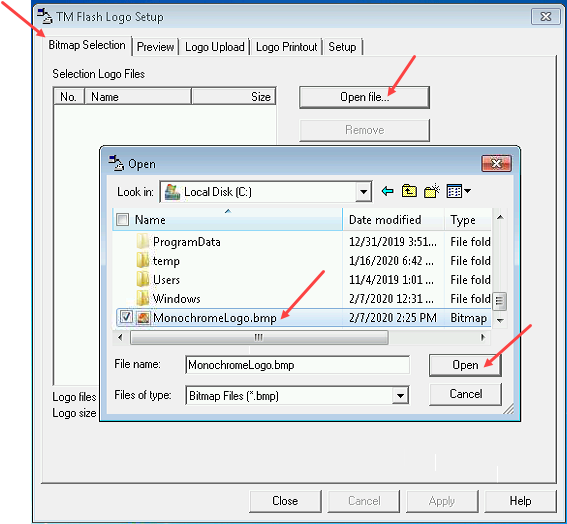
Task: Expand the Files of type dropdown
Action: (x=400, y=395)
